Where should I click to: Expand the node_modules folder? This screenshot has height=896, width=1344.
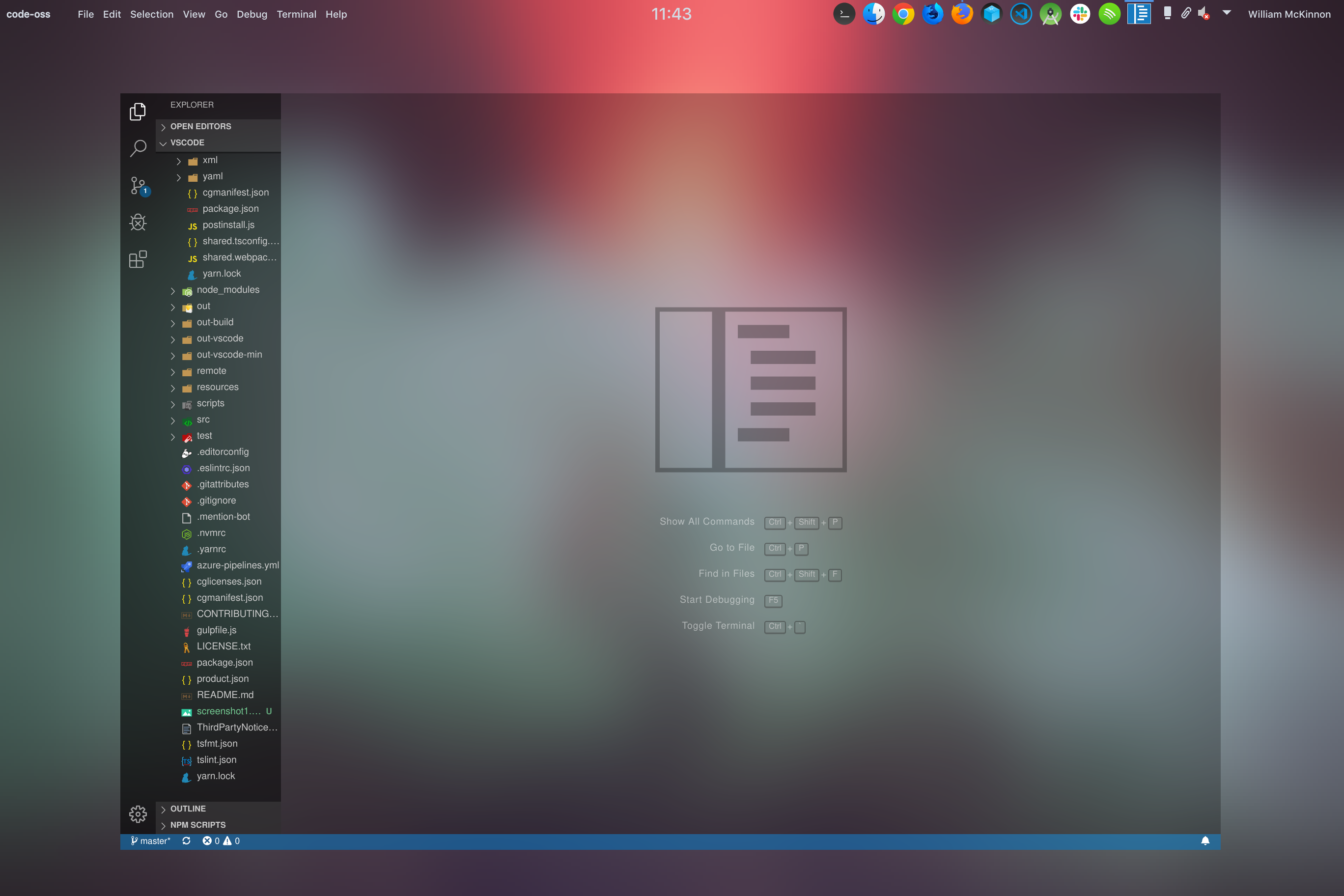tap(227, 290)
